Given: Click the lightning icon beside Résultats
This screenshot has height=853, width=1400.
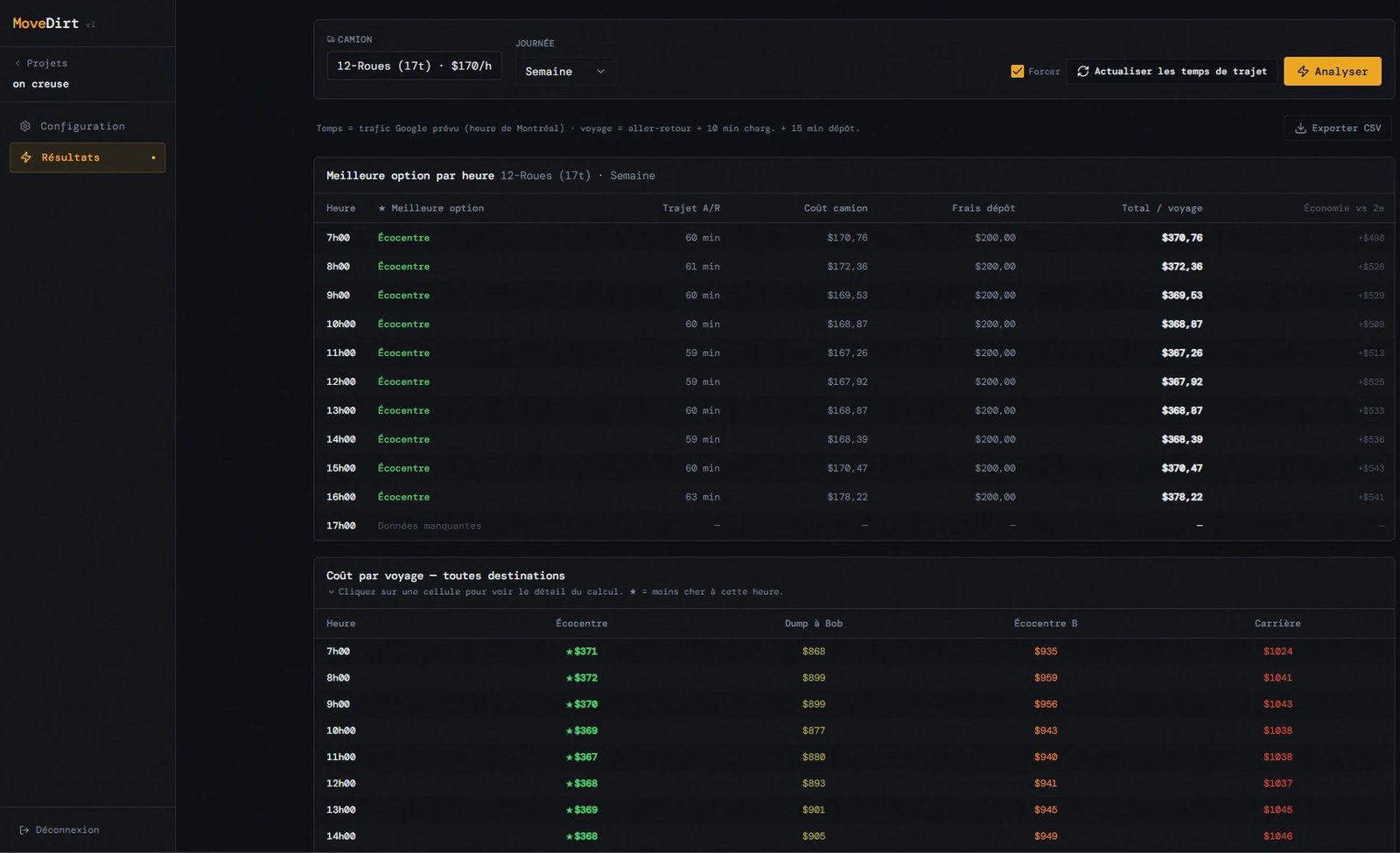Looking at the screenshot, I should click(26, 157).
